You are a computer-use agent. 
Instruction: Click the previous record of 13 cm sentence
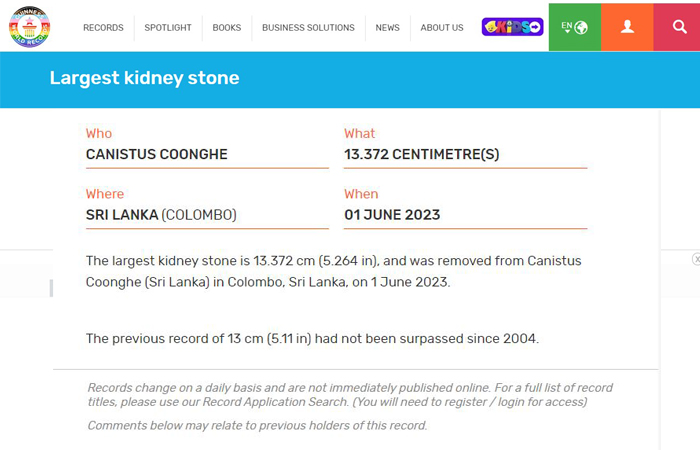[x=312, y=339]
